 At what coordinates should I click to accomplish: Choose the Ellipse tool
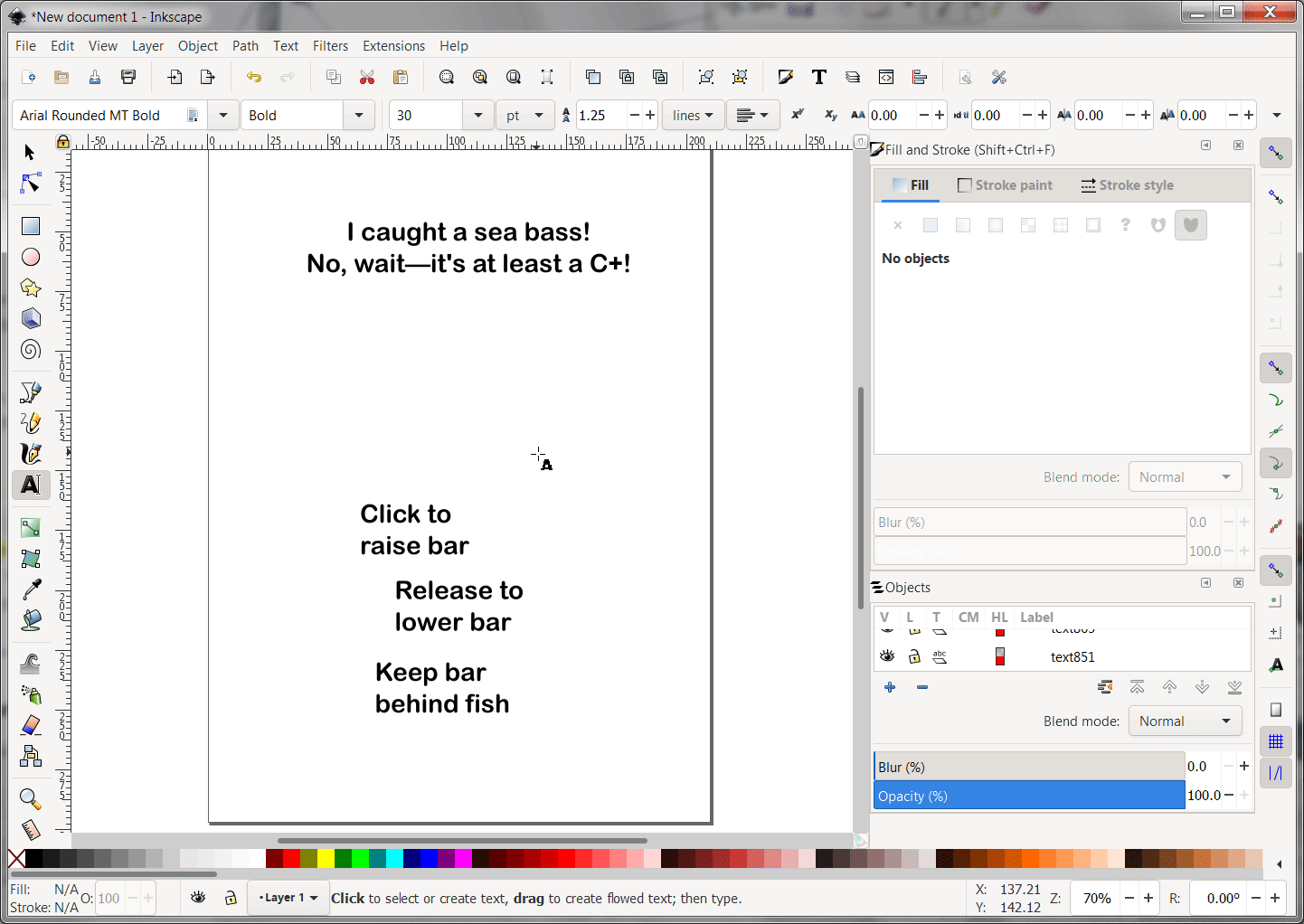click(30, 256)
